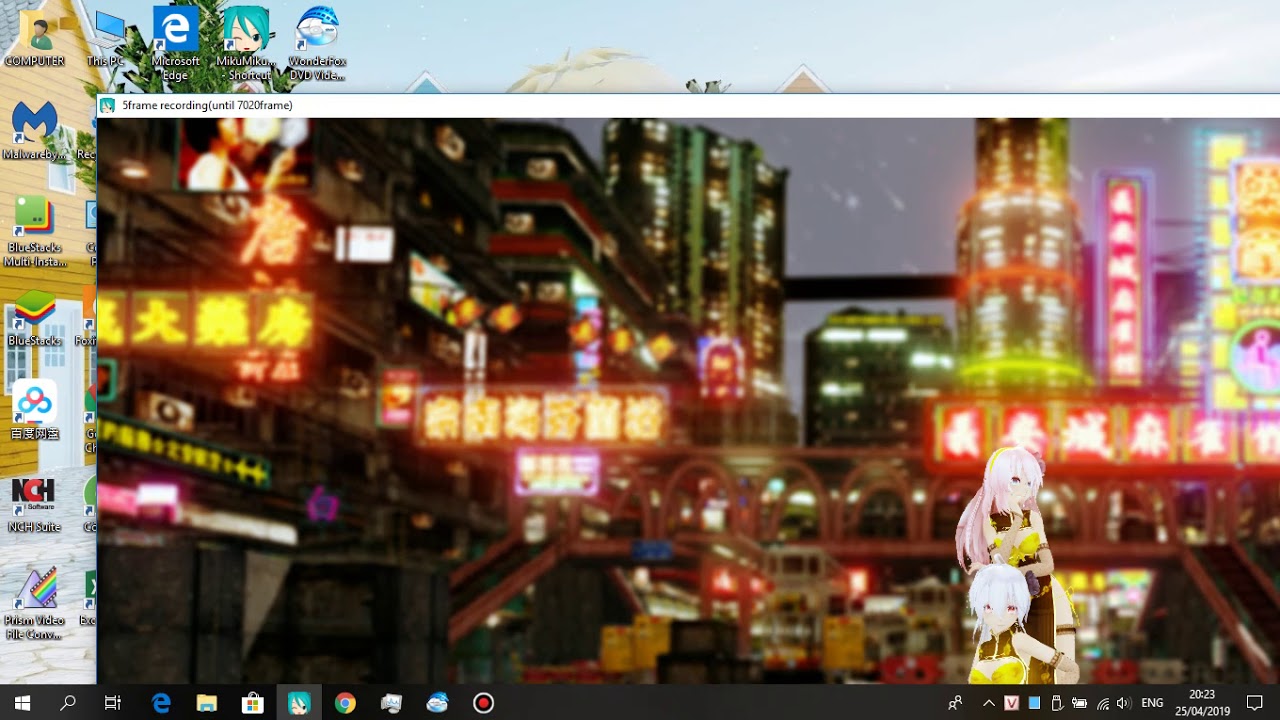
Task: Open Google Chrome from the taskbar
Action: (x=345, y=703)
